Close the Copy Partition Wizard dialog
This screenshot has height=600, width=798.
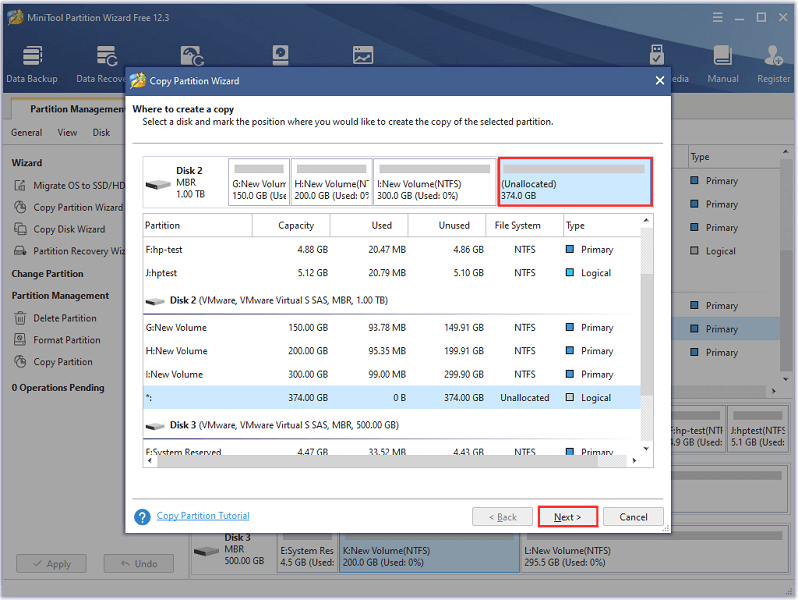[x=660, y=81]
